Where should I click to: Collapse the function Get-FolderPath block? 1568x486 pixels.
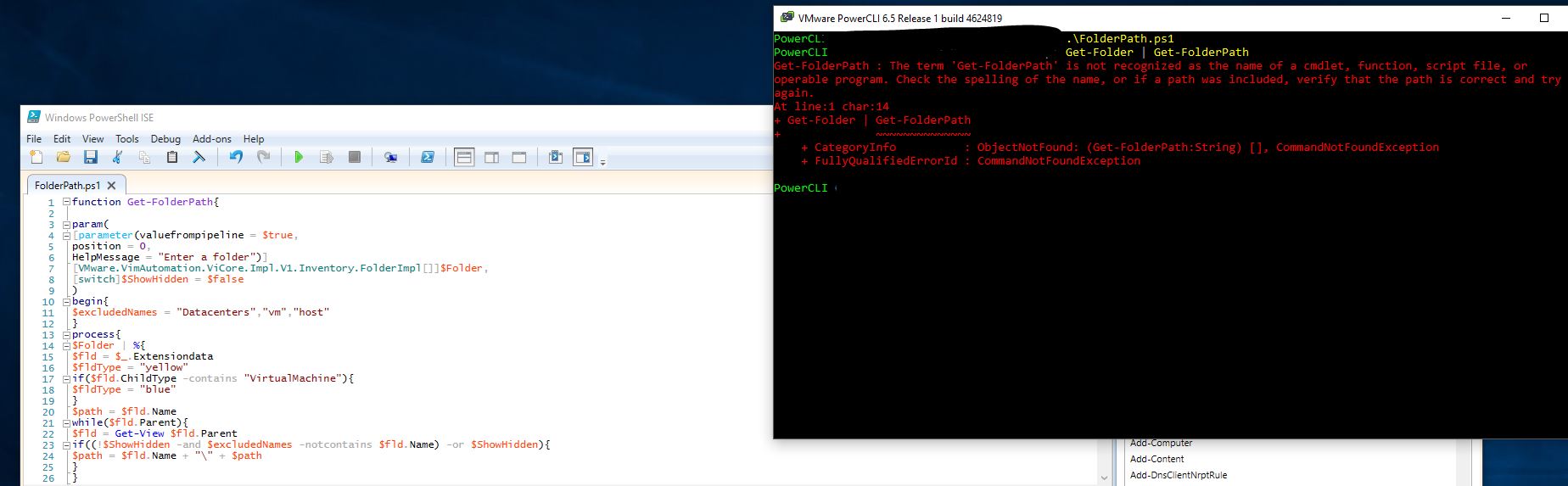point(66,202)
